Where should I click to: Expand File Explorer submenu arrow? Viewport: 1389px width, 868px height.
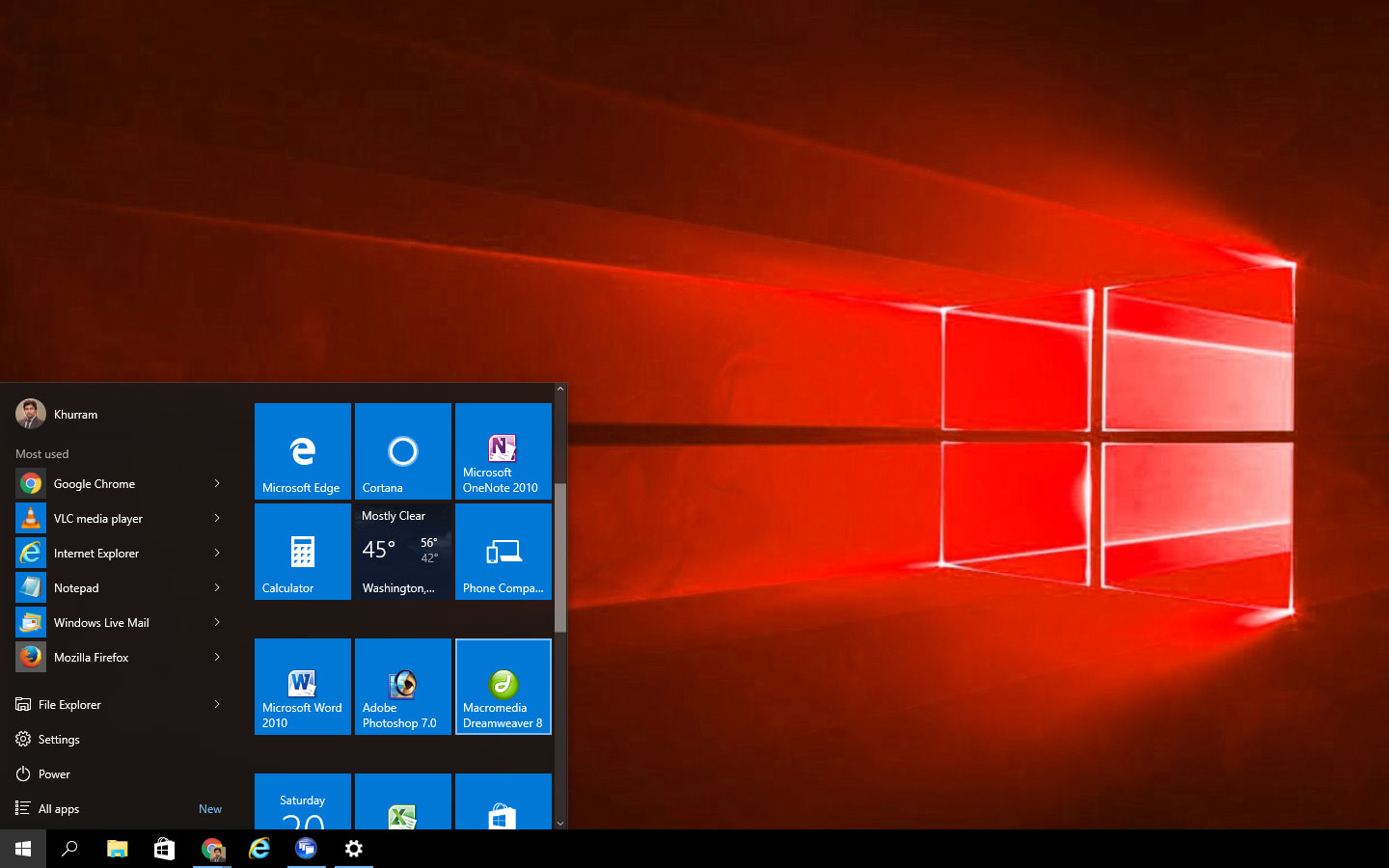coord(217,705)
